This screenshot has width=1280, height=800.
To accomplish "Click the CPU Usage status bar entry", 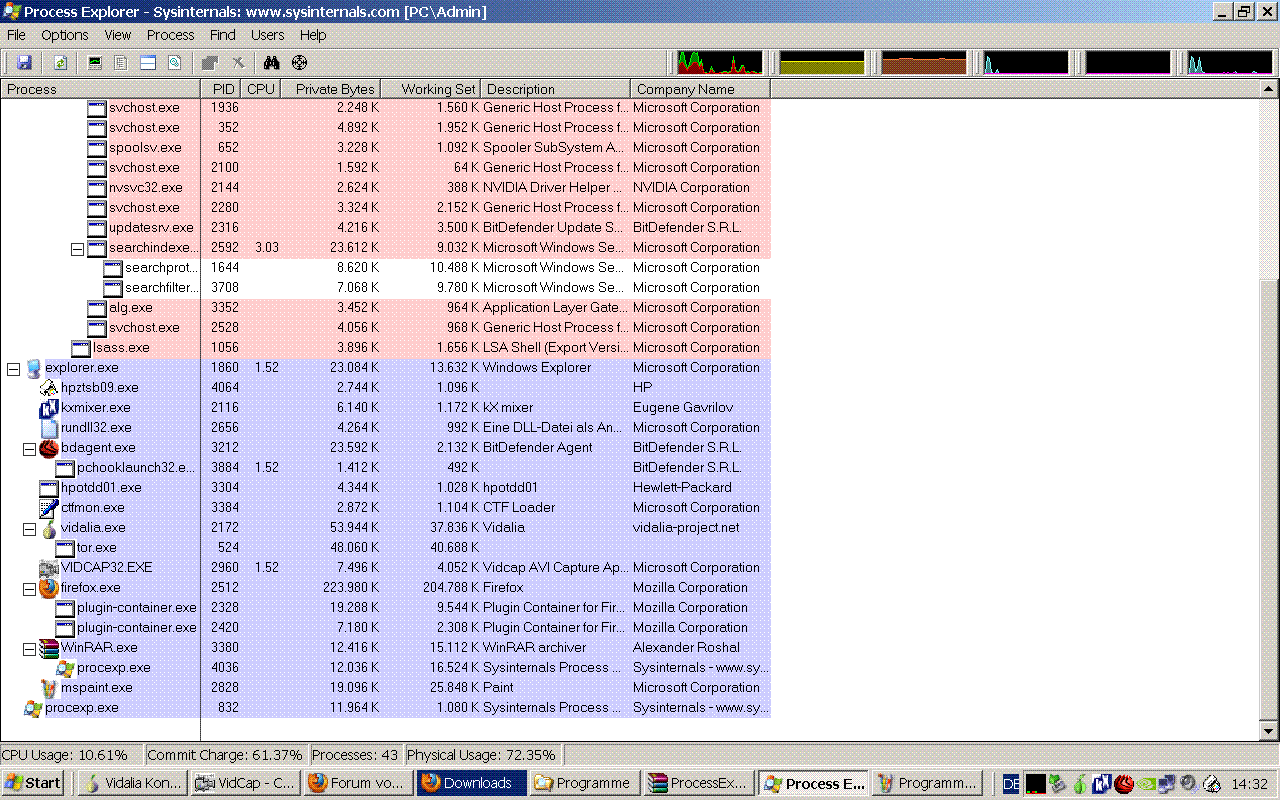I will (72, 755).
